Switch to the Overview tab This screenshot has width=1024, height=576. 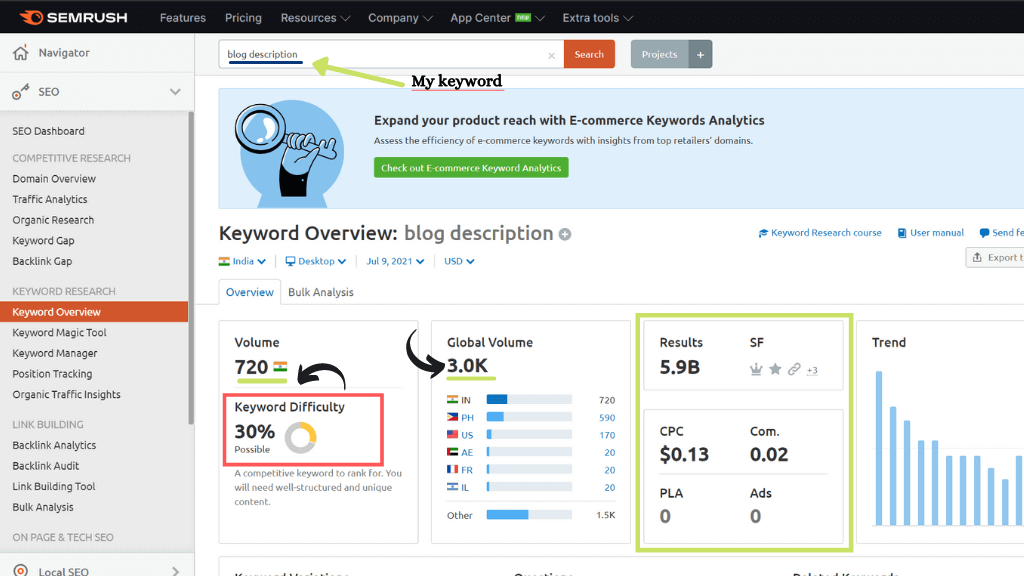pyautogui.click(x=249, y=292)
